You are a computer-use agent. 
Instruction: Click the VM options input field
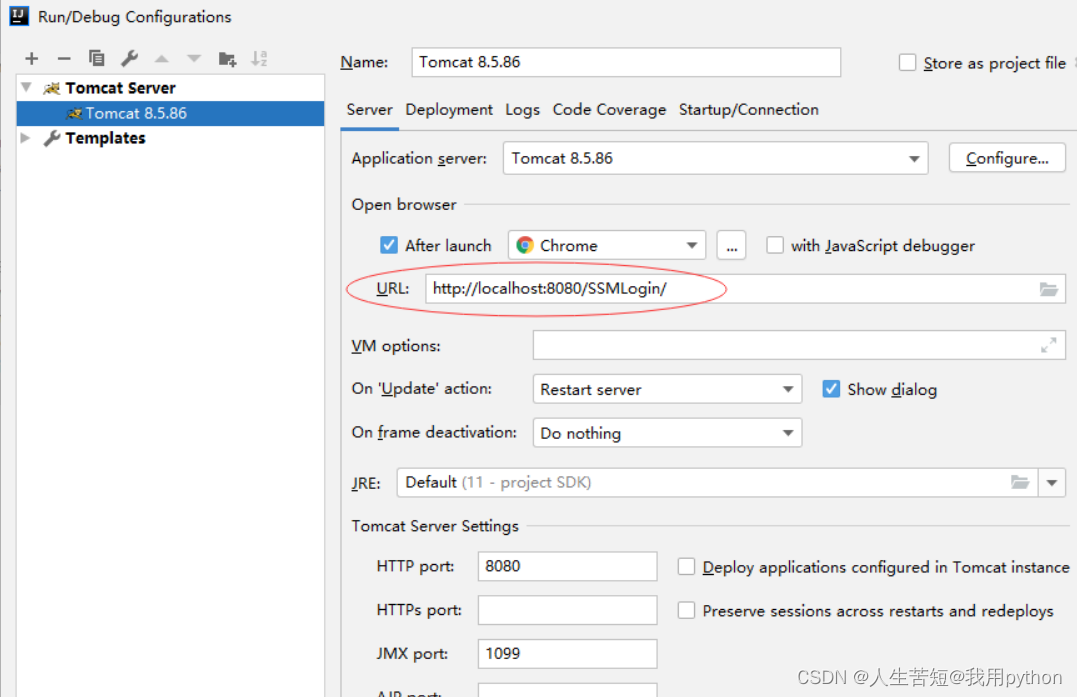point(799,345)
